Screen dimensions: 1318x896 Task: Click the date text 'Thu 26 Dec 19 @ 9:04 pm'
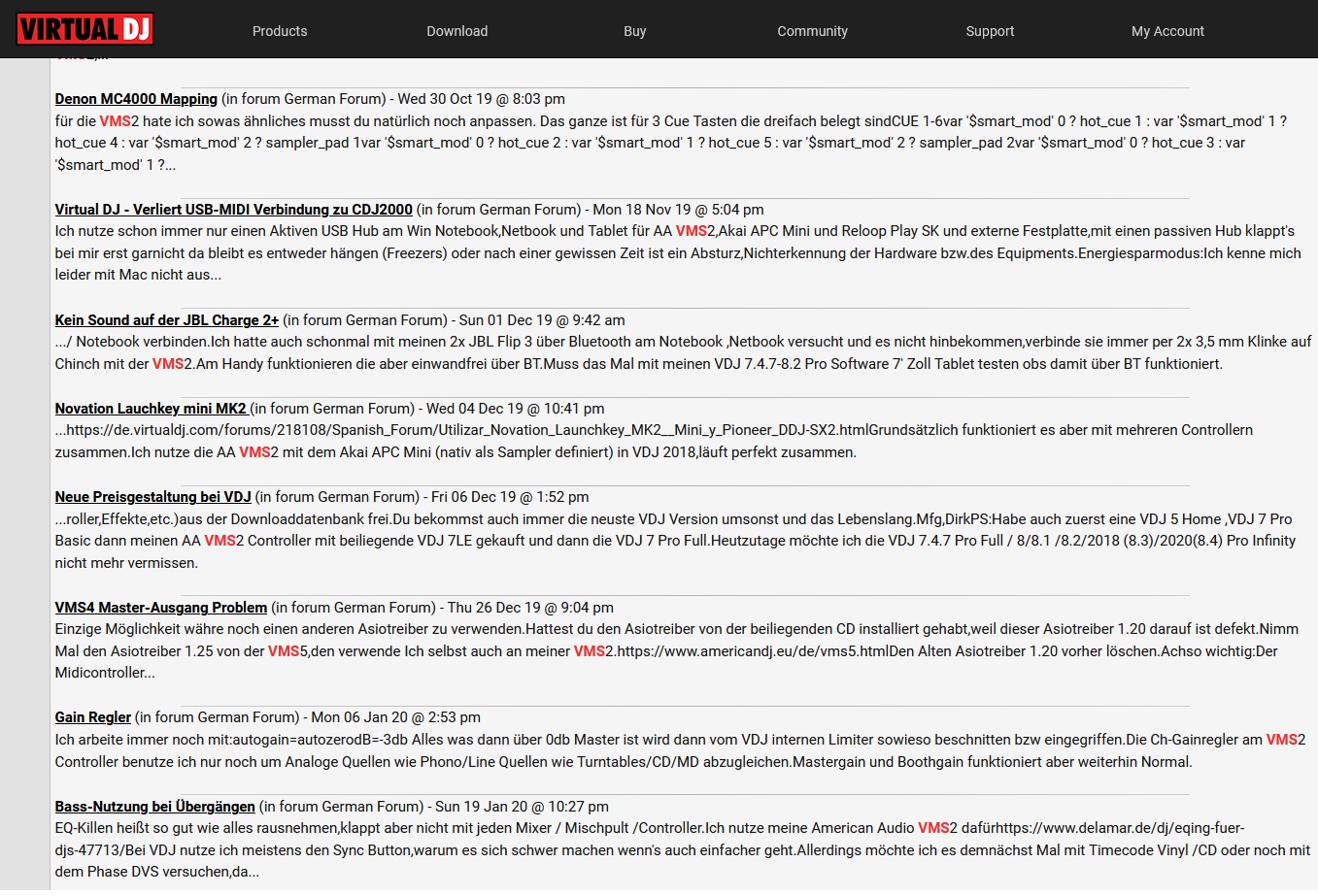531,608
